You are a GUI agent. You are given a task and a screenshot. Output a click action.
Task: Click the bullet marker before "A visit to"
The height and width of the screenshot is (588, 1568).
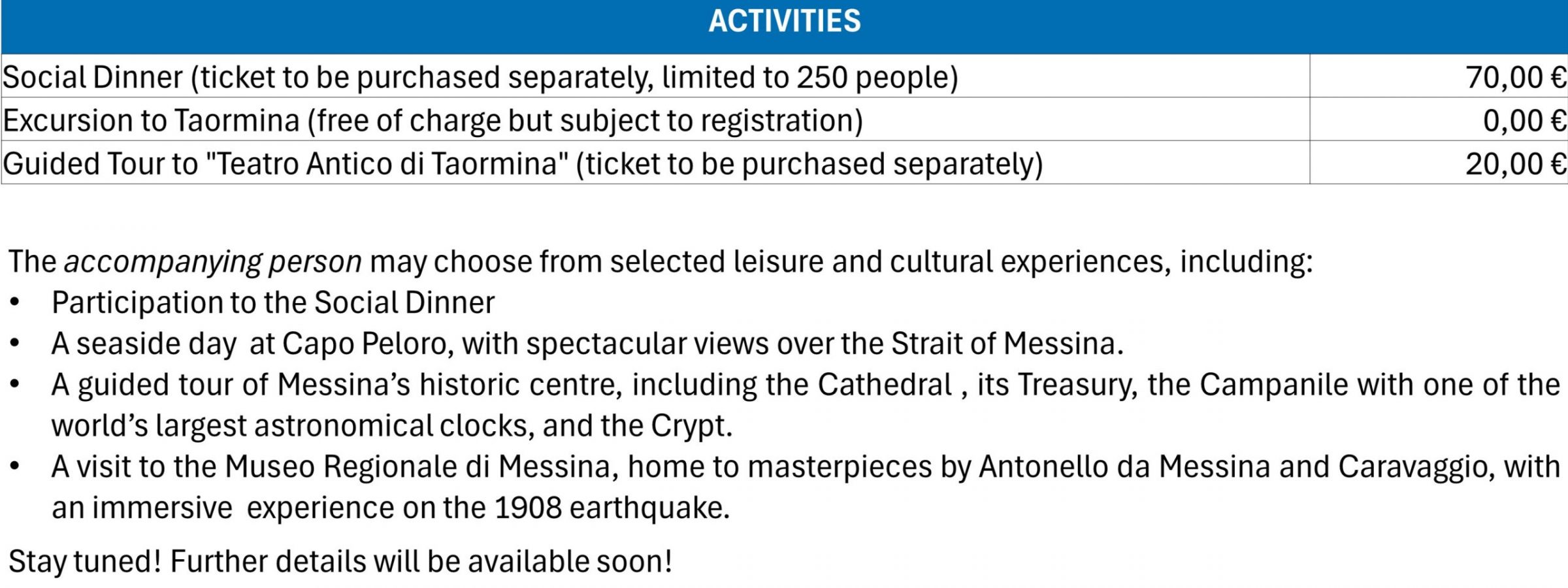15,467
